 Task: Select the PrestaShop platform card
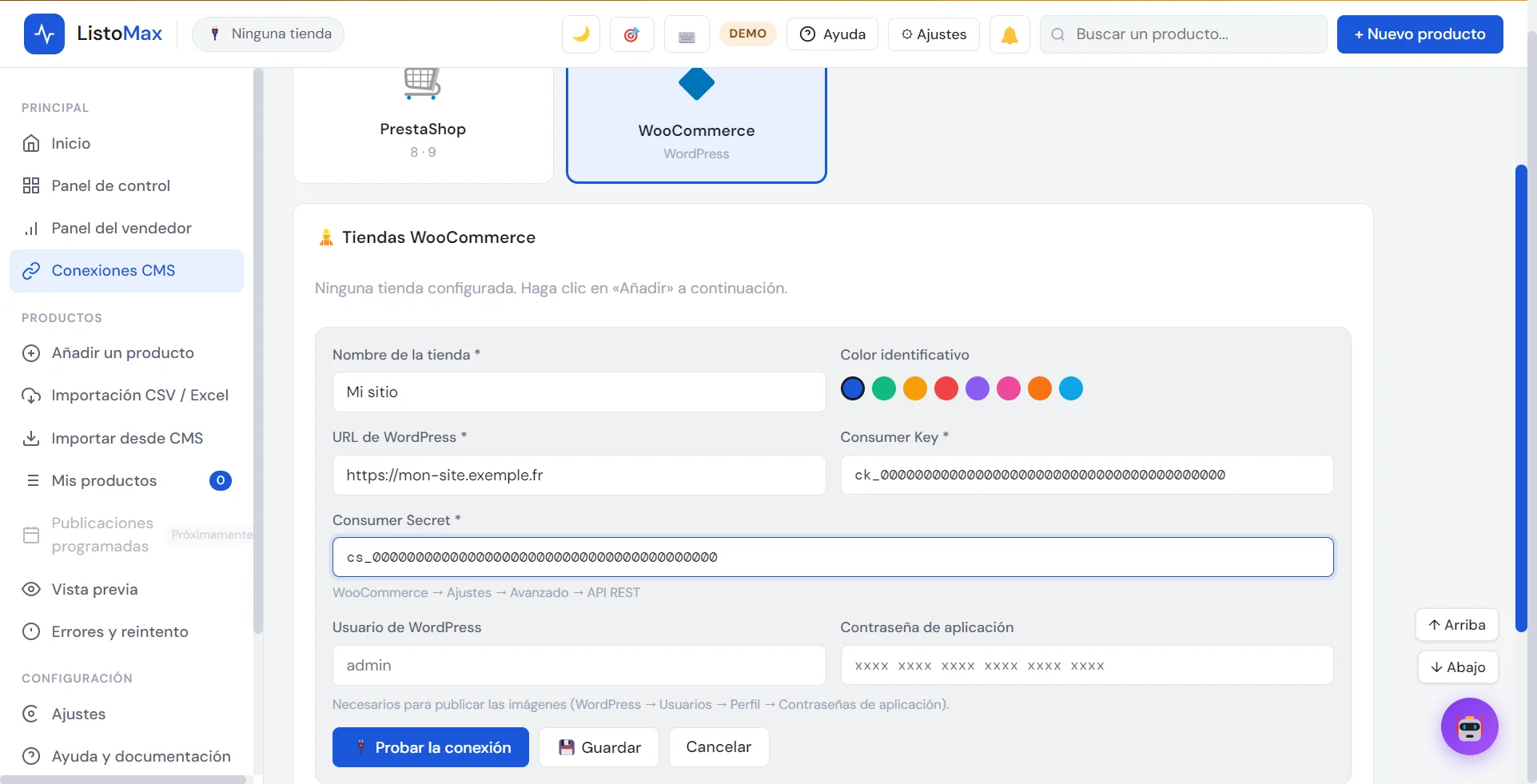(x=423, y=125)
